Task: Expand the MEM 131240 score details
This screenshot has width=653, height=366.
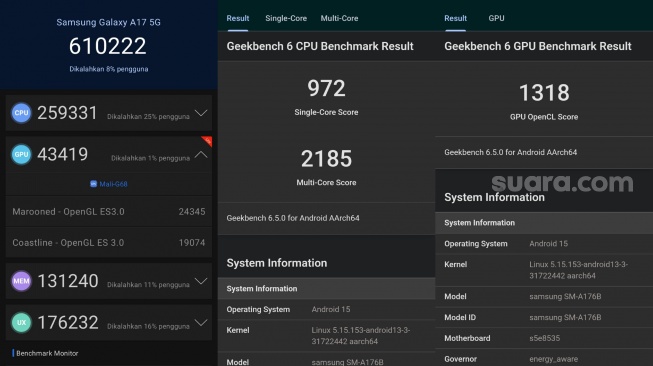Action: (201, 281)
